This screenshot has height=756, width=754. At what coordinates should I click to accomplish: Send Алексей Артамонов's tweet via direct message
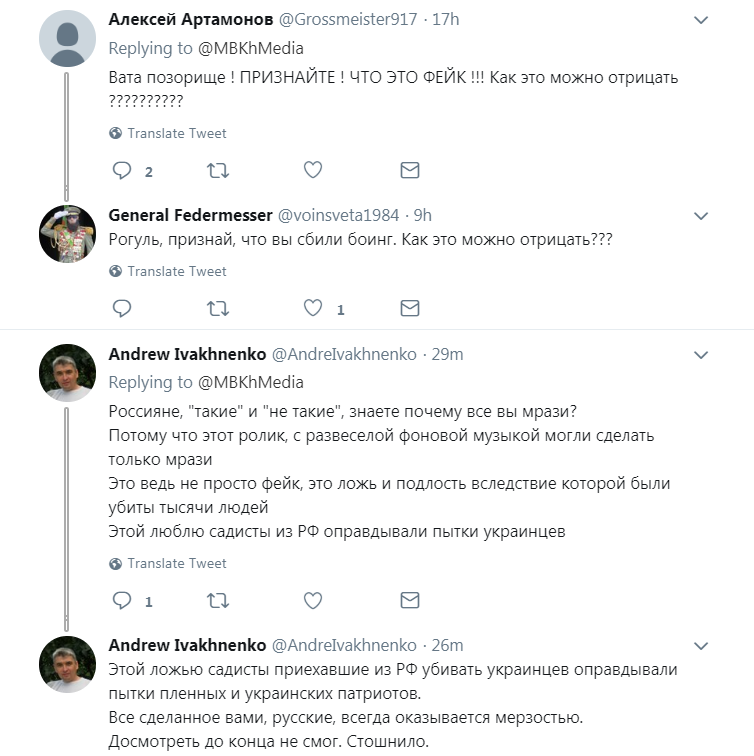(x=409, y=171)
